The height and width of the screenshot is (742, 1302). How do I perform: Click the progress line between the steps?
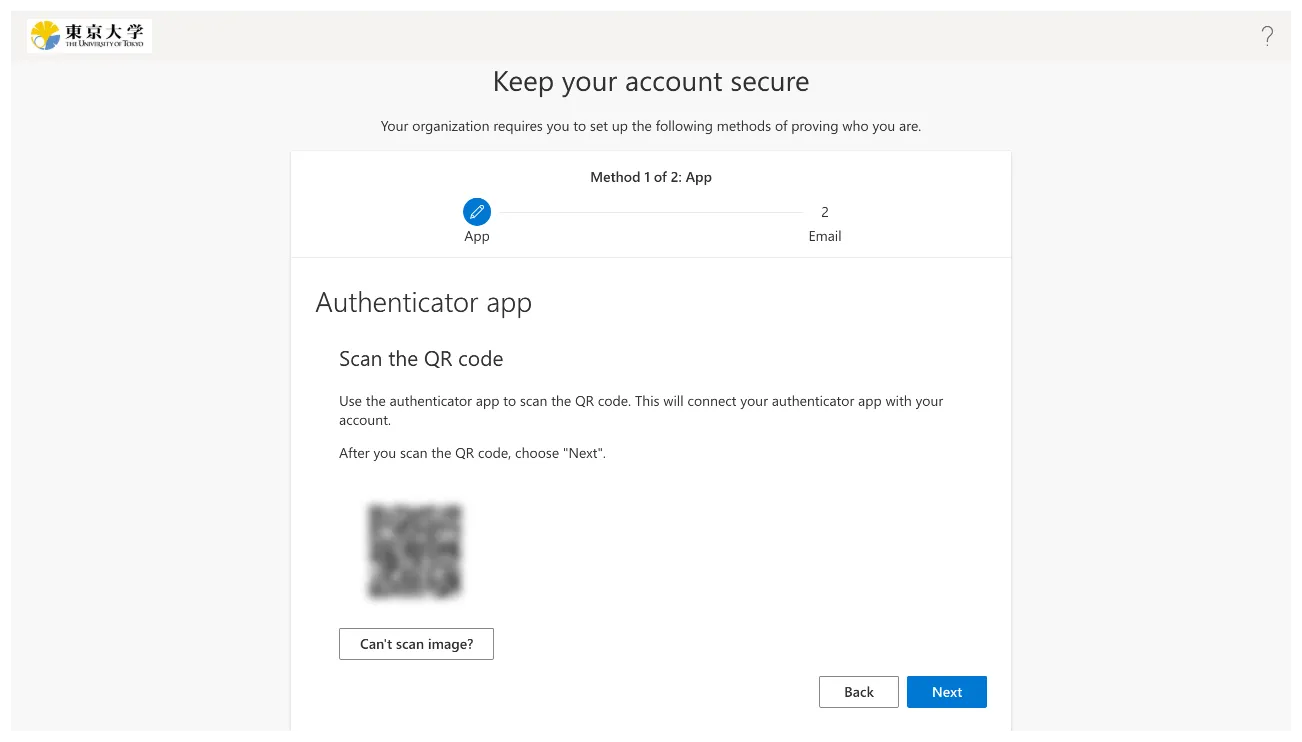tap(650, 212)
